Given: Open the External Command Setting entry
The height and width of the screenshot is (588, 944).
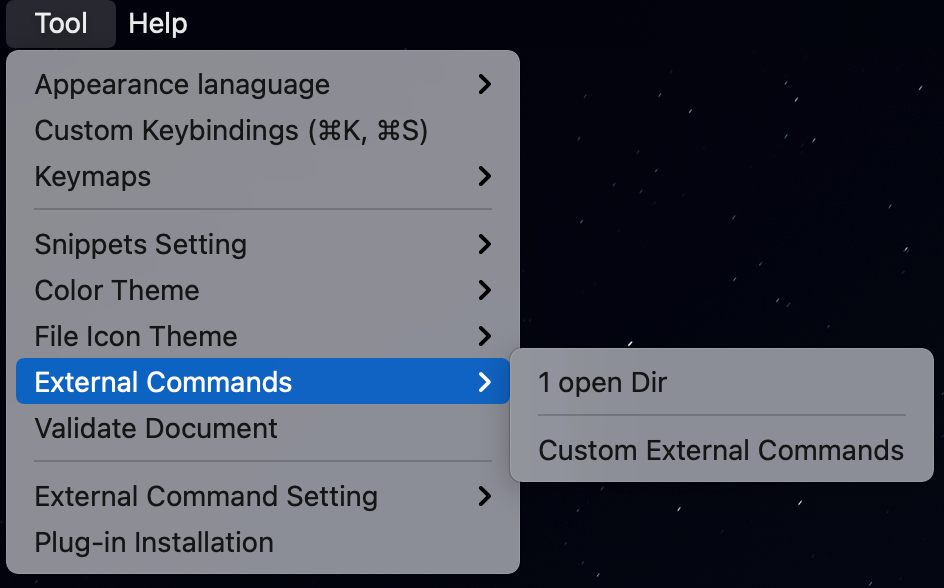Looking at the screenshot, I should tap(206, 497).
